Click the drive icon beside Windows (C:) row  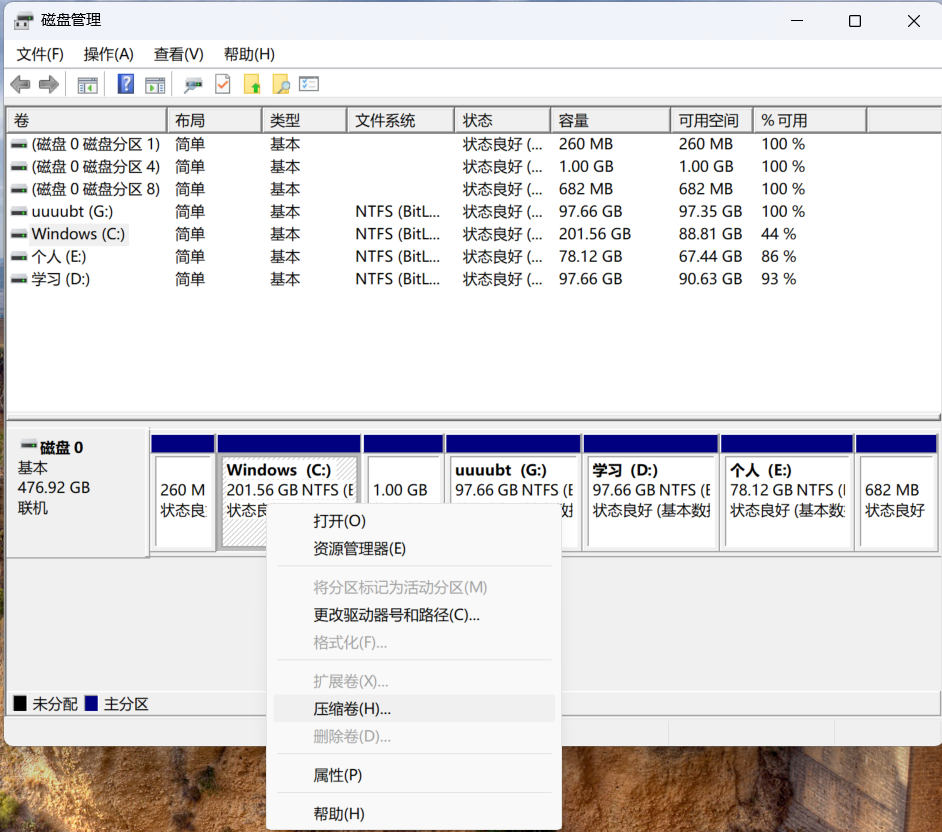point(19,234)
